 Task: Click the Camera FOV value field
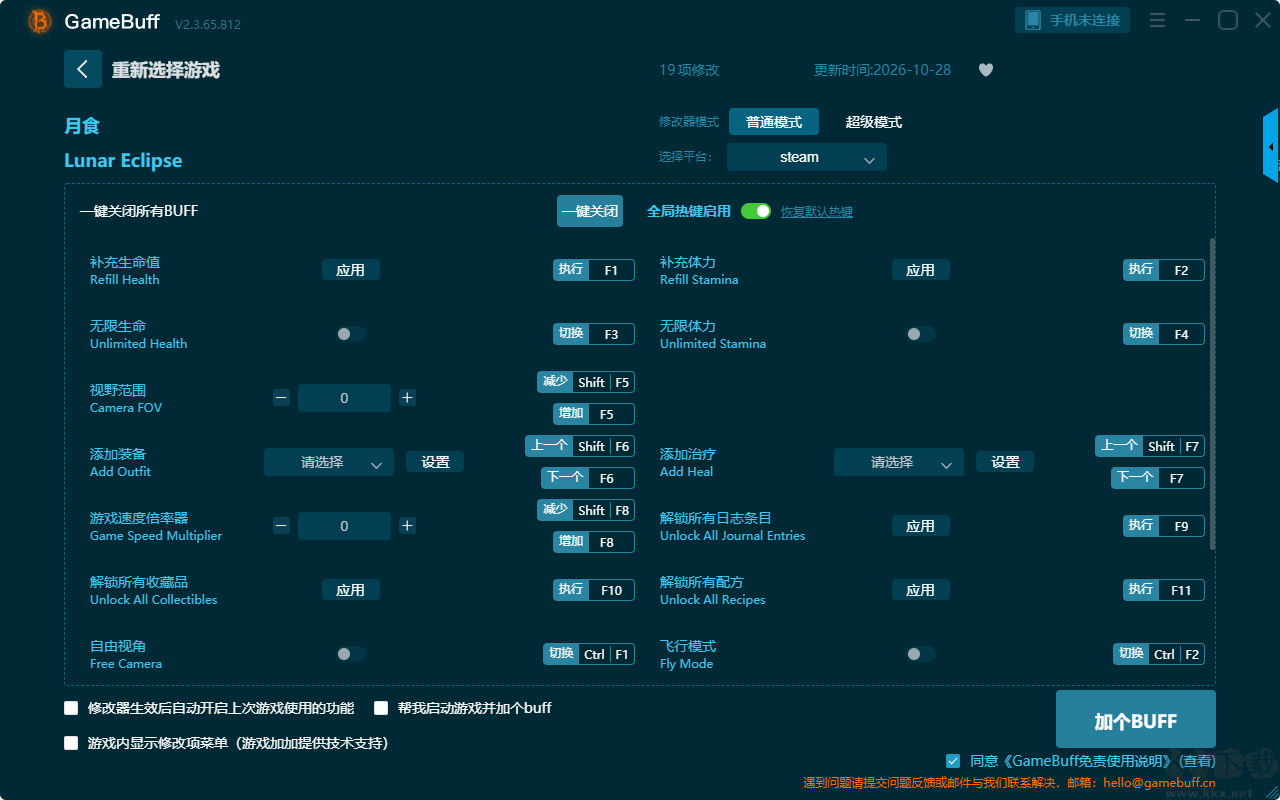click(x=344, y=398)
